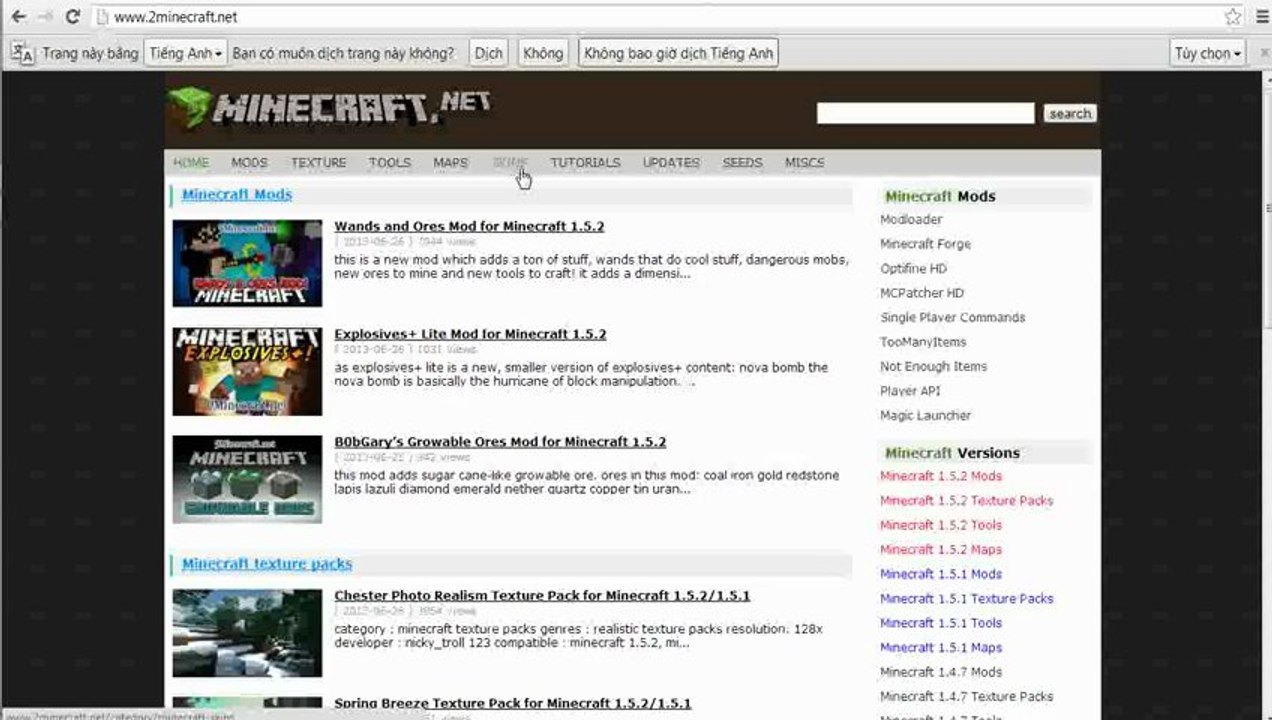Go to the SEEDS menu item

pos(742,162)
